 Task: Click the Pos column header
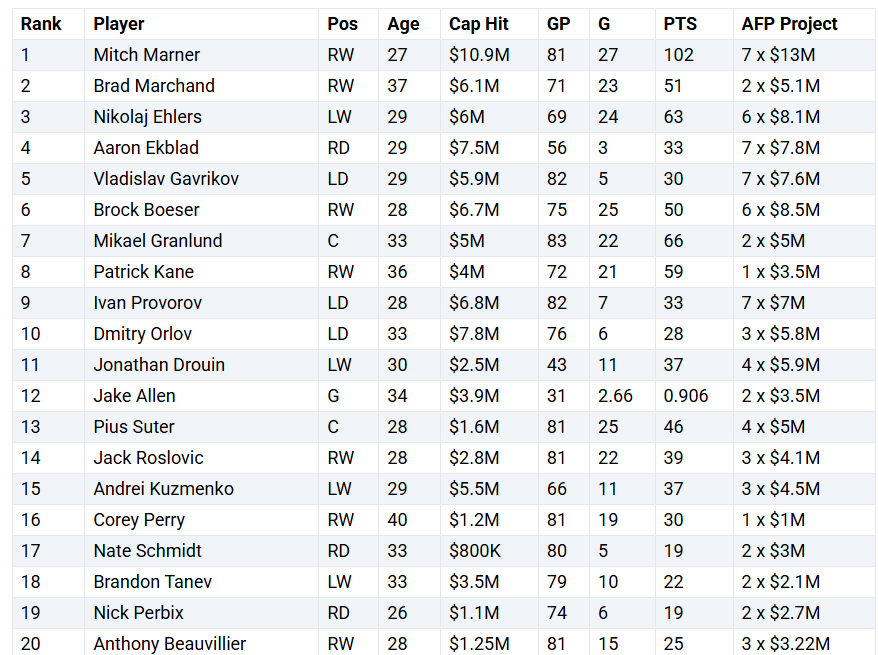343,24
